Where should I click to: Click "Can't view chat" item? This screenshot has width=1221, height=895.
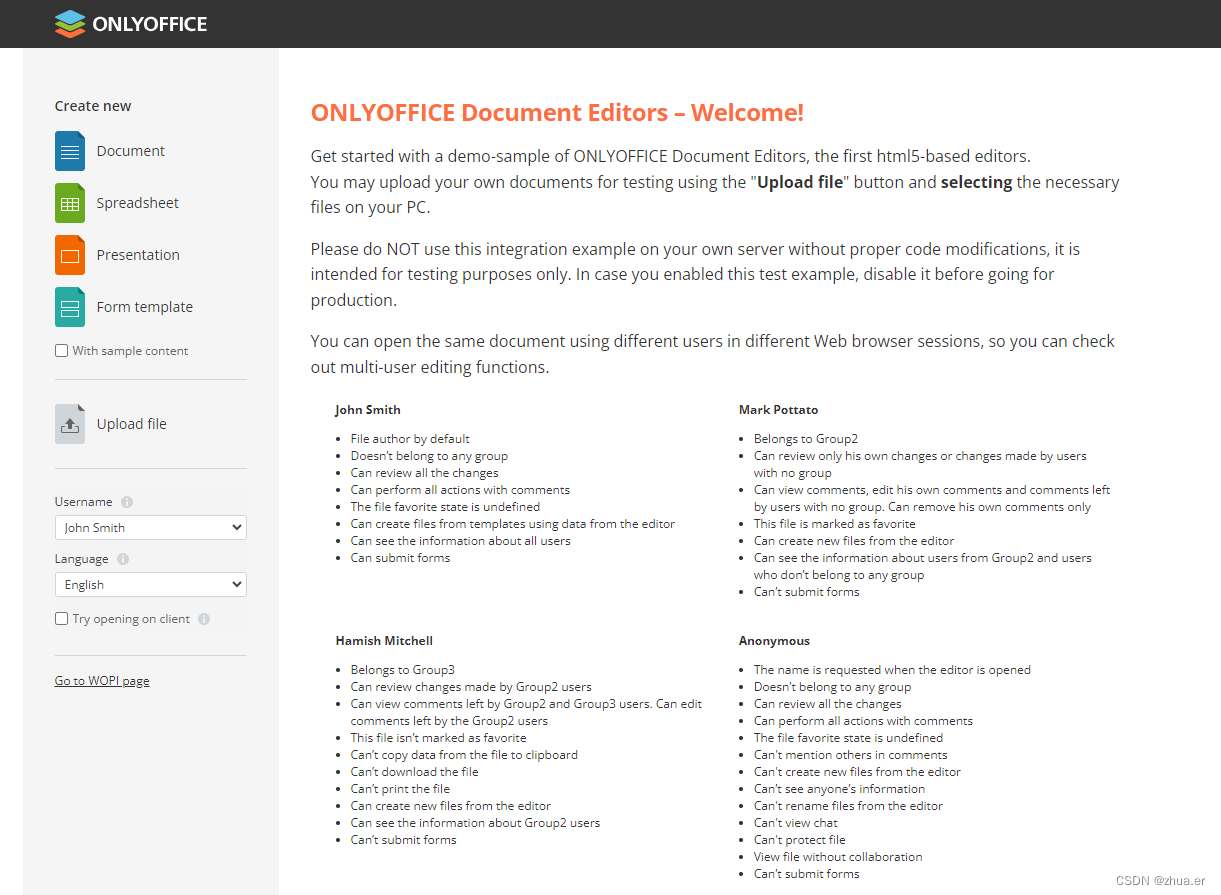click(796, 823)
